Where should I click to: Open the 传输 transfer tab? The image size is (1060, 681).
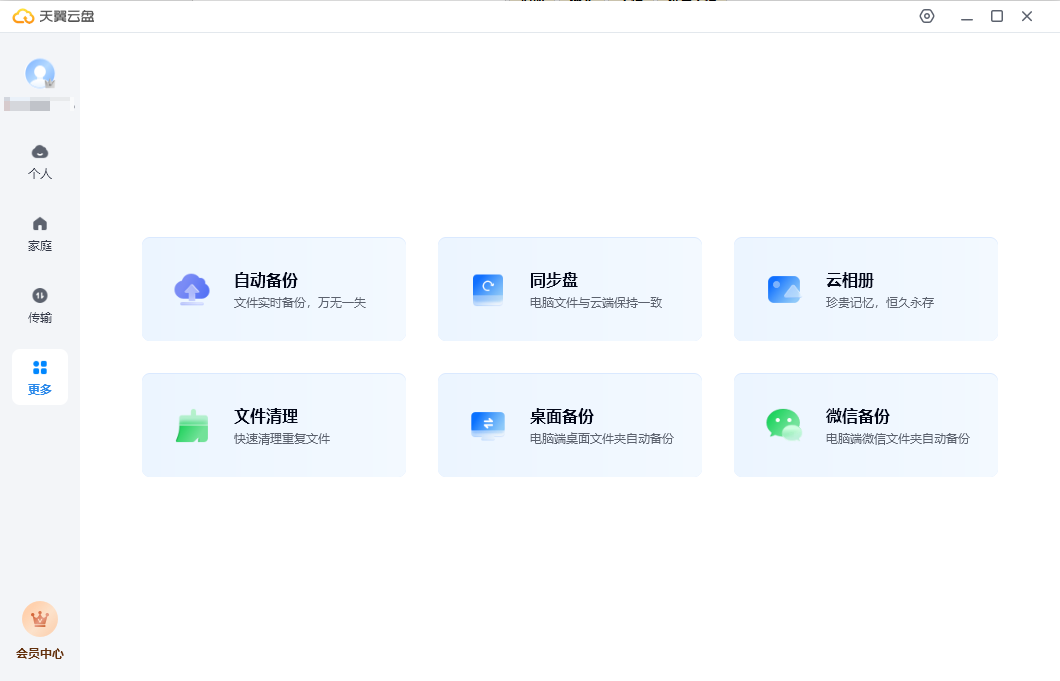click(40, 306)
